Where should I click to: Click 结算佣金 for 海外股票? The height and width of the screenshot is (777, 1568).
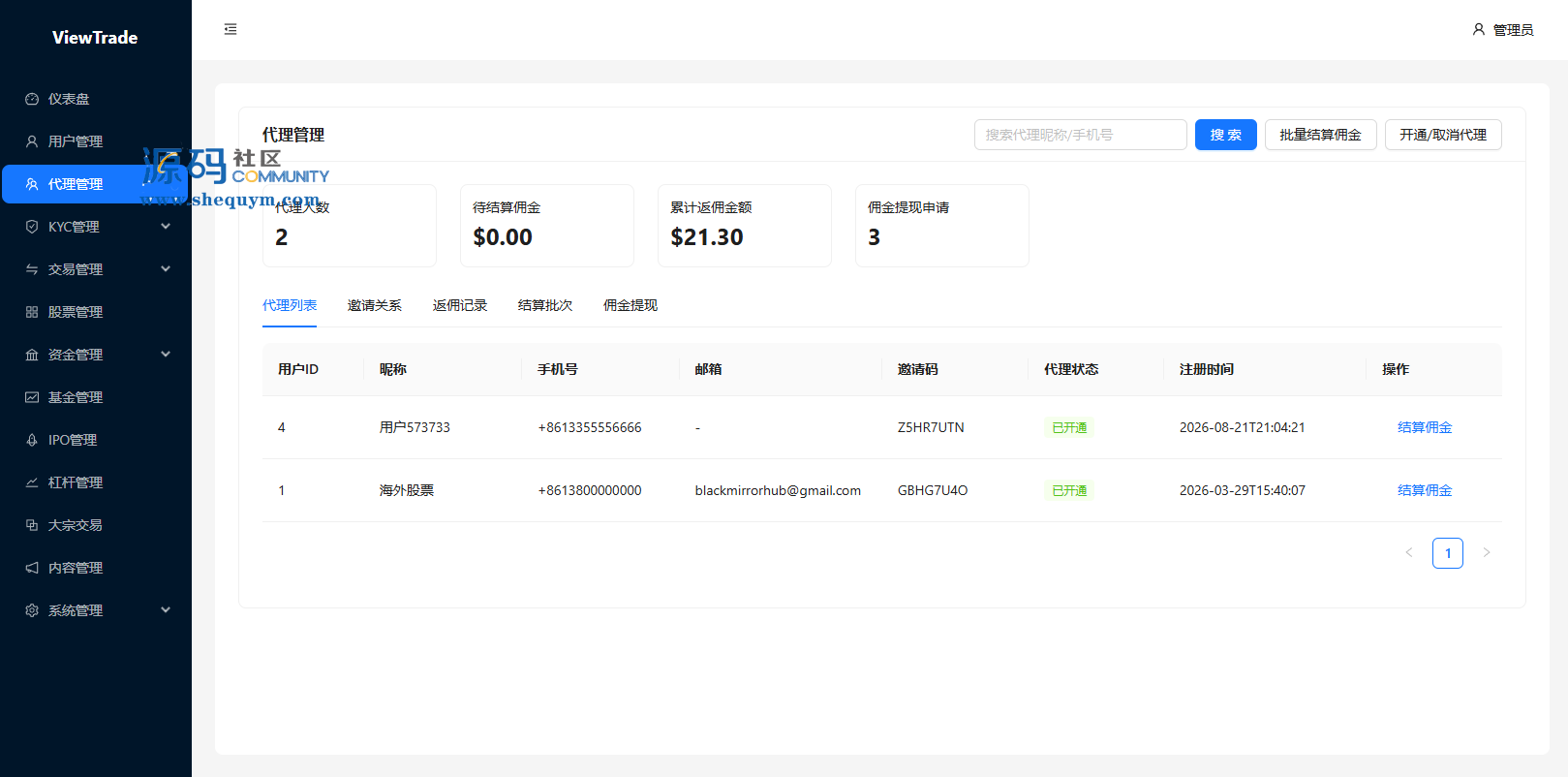(x=1425, y=490)
